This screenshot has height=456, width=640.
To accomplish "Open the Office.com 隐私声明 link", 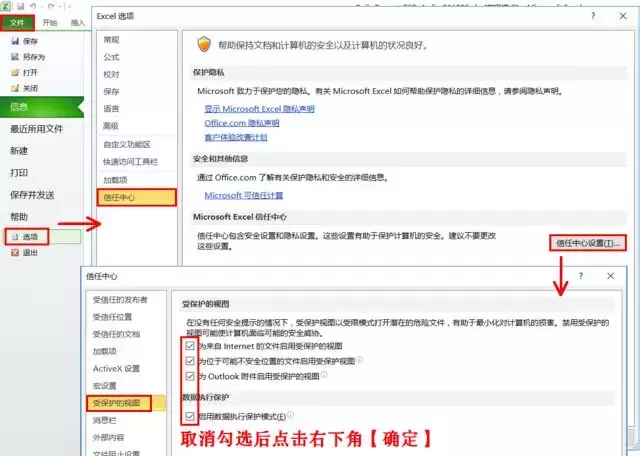I will tap(242, 123).
